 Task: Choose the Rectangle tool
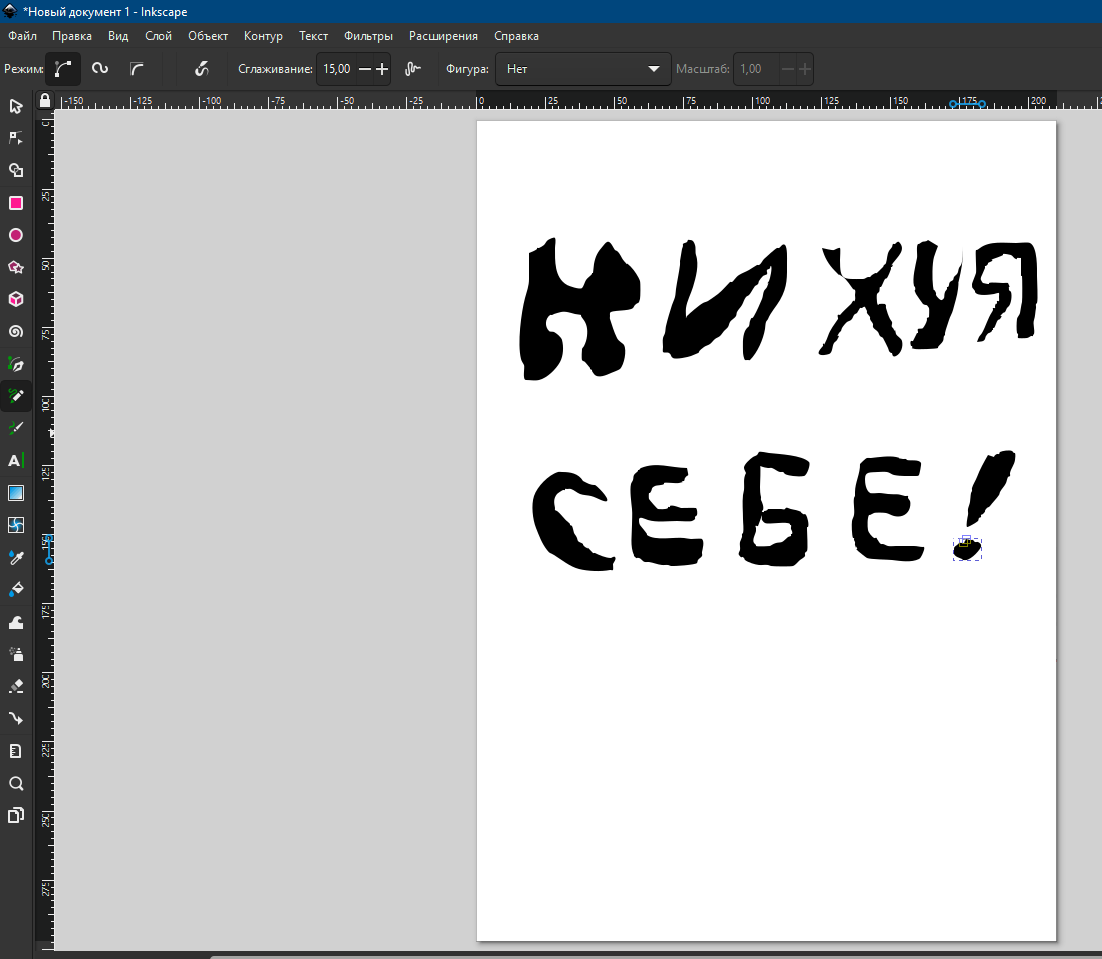tap(16, 203)
